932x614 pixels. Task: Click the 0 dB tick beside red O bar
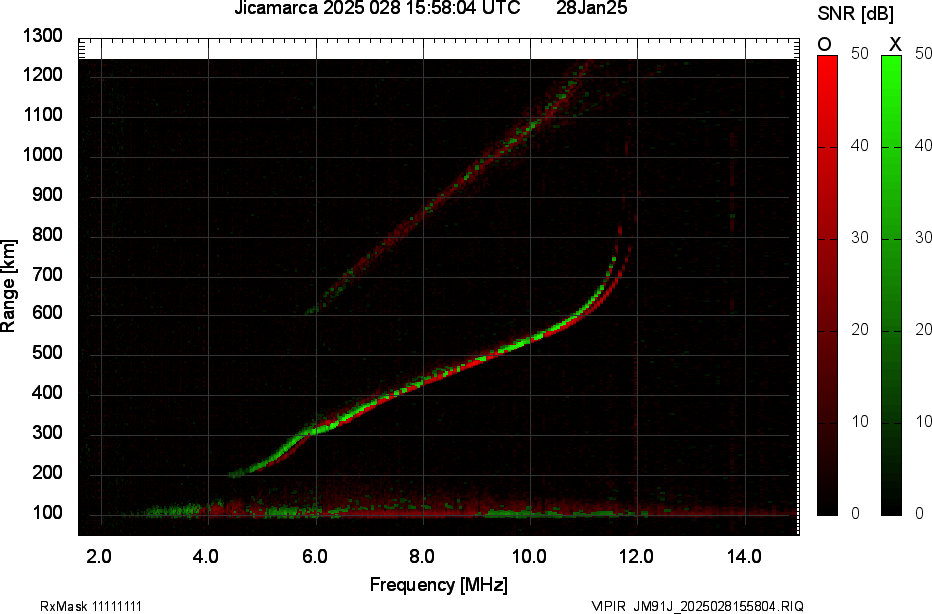click(855, 514)
